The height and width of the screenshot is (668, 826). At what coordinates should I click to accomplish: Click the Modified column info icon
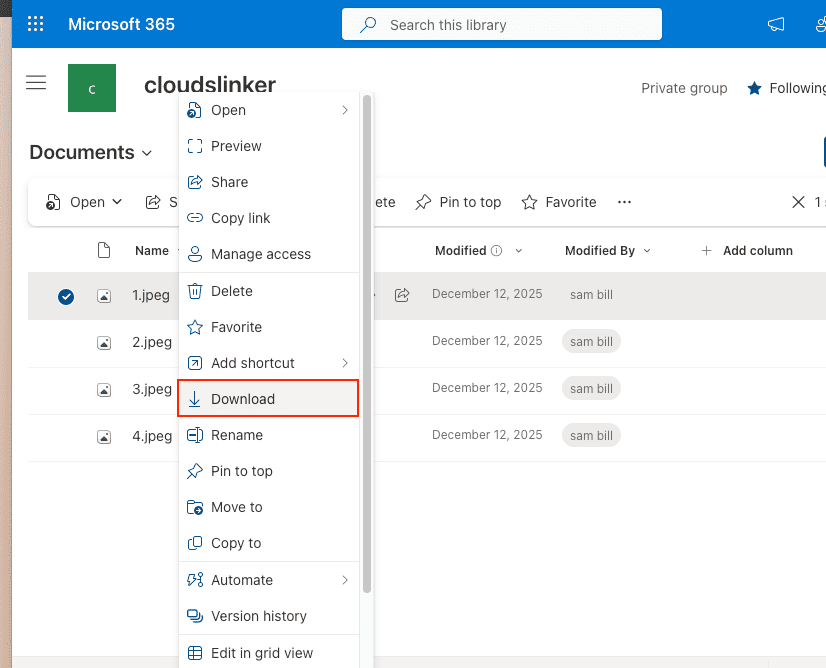pos(496,250)
